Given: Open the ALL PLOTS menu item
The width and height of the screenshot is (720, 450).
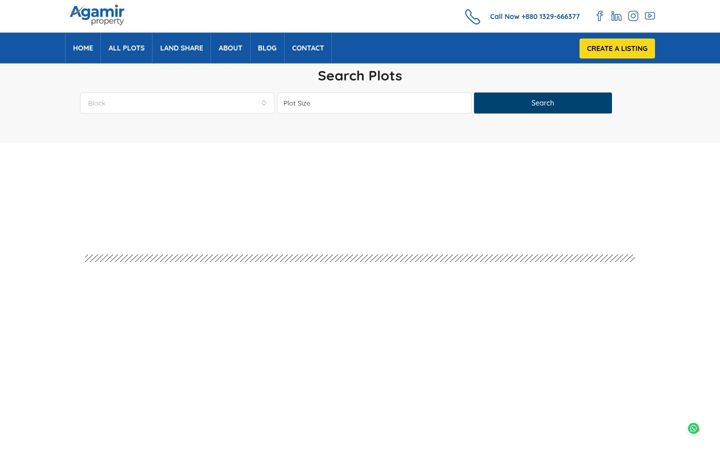Looking at the screenshot, I should point(126,48).
